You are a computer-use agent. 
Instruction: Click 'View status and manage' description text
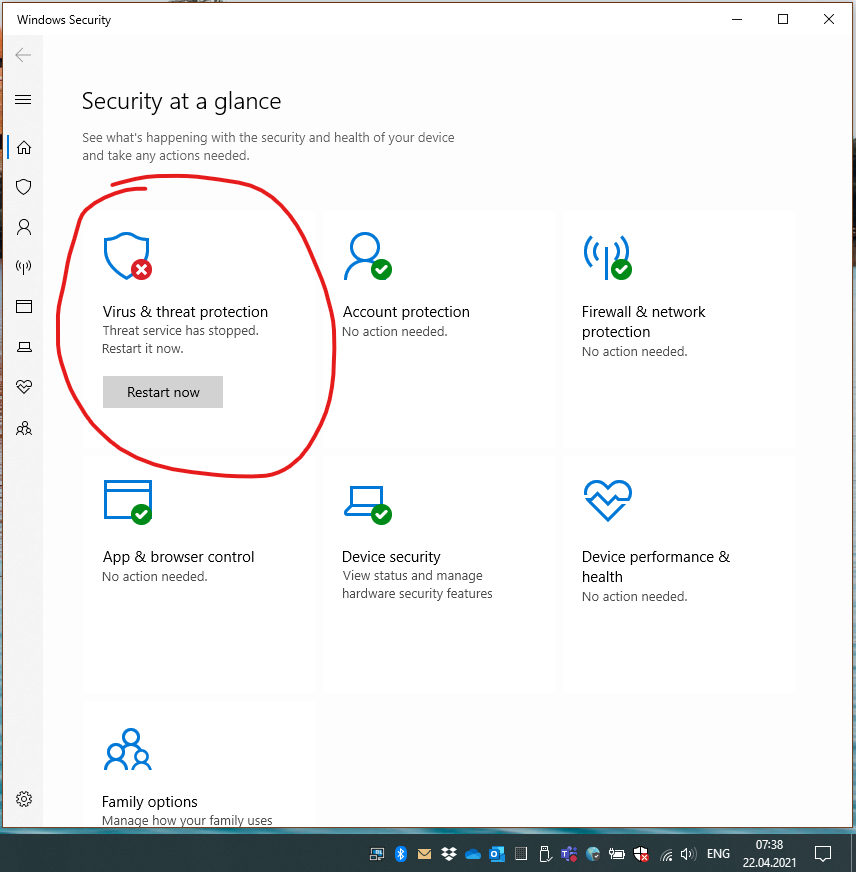pos(412,576)
